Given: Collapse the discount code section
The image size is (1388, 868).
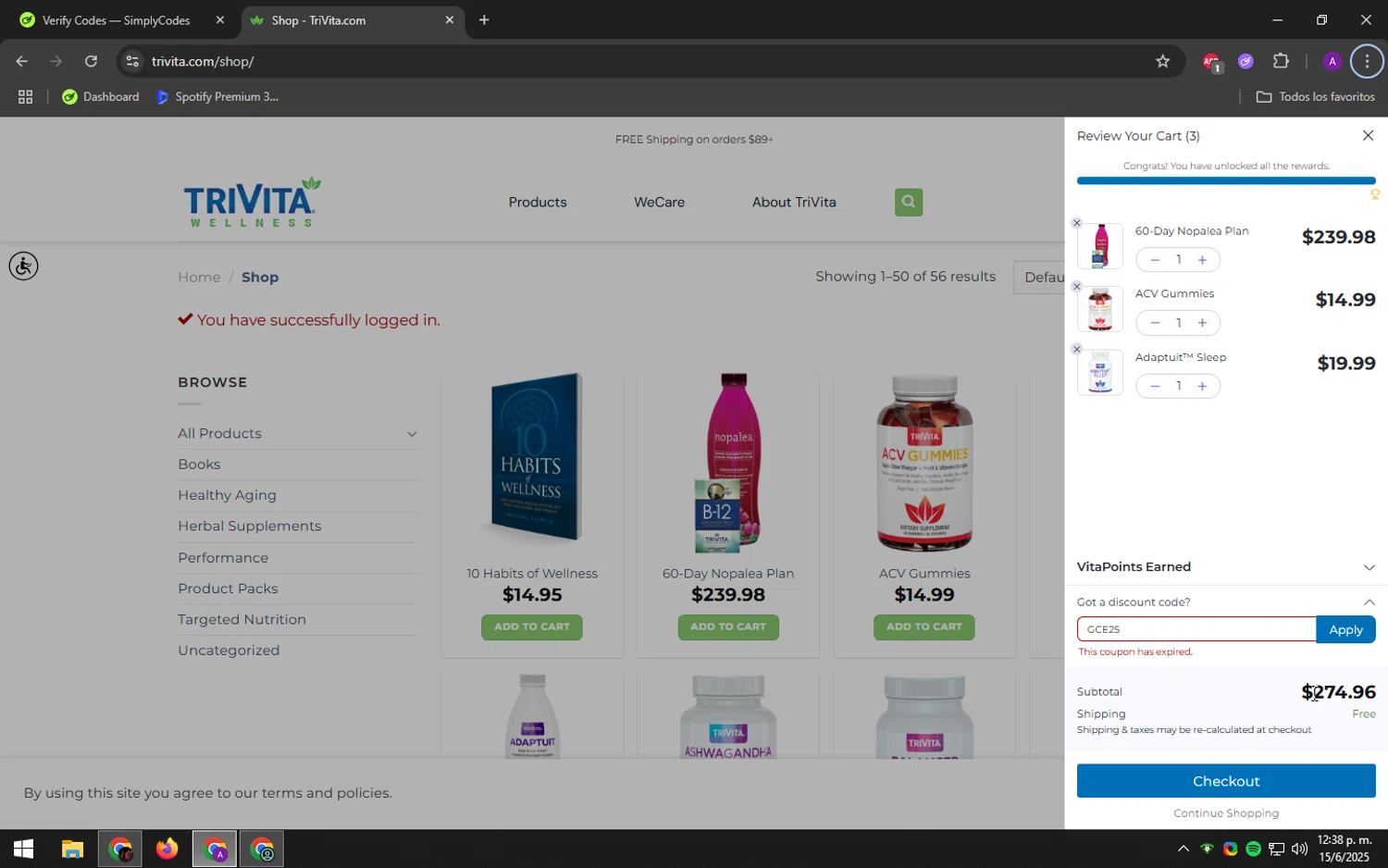Looking at the screenshot, I should 1369,602.
